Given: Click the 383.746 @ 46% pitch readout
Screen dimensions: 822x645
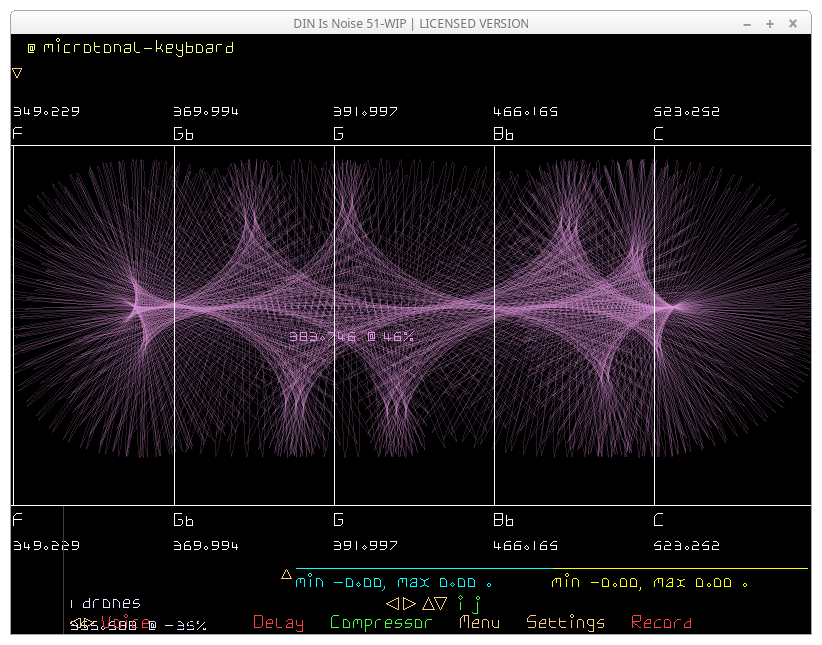Looking at the screenshot, I should (x=351, y=337).
